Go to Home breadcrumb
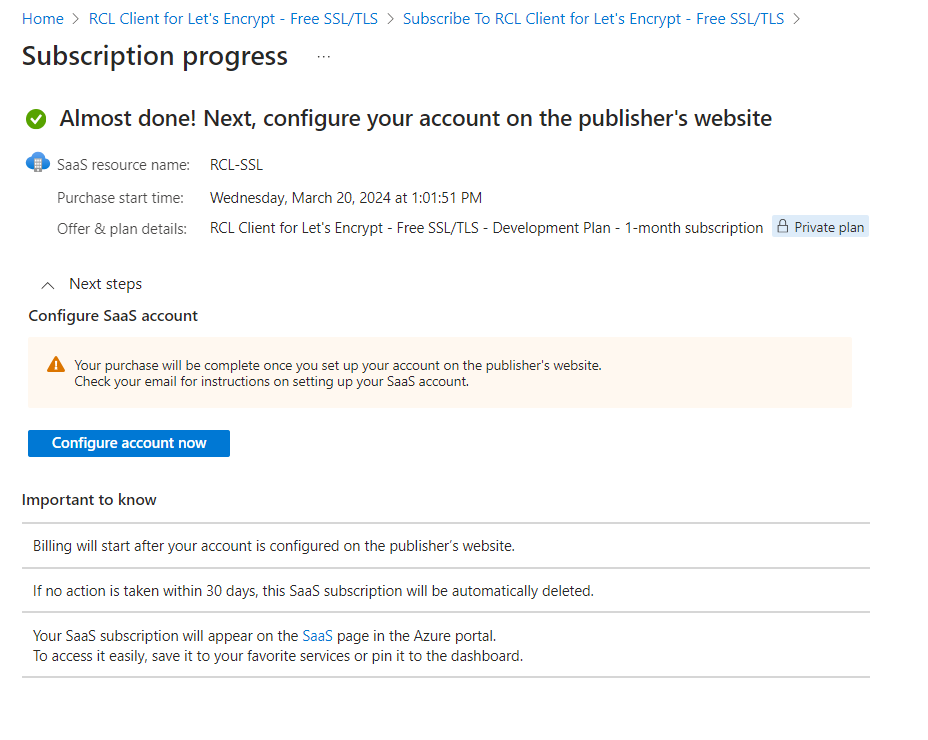Screen dimensions: 928x740 pos(43,19)
